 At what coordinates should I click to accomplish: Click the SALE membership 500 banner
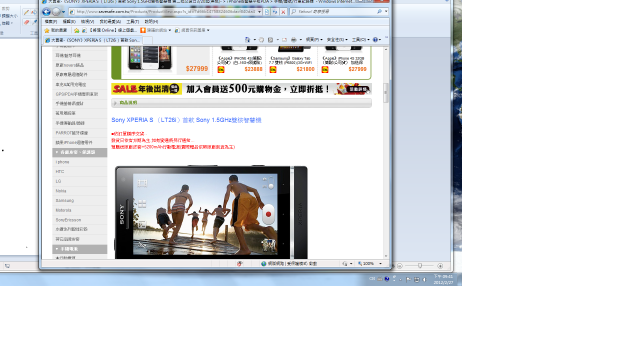(x=241, y=89)
